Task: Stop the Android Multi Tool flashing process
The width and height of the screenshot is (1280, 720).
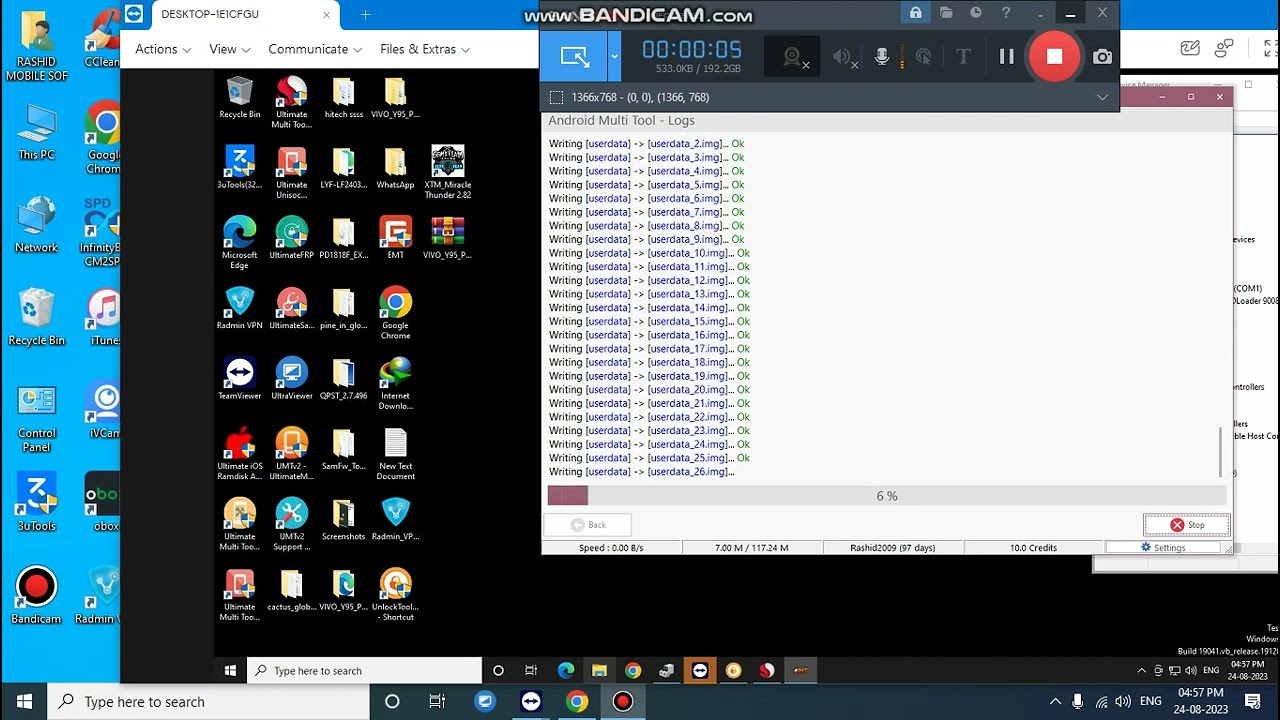Action: click(x=1187, y=525)
